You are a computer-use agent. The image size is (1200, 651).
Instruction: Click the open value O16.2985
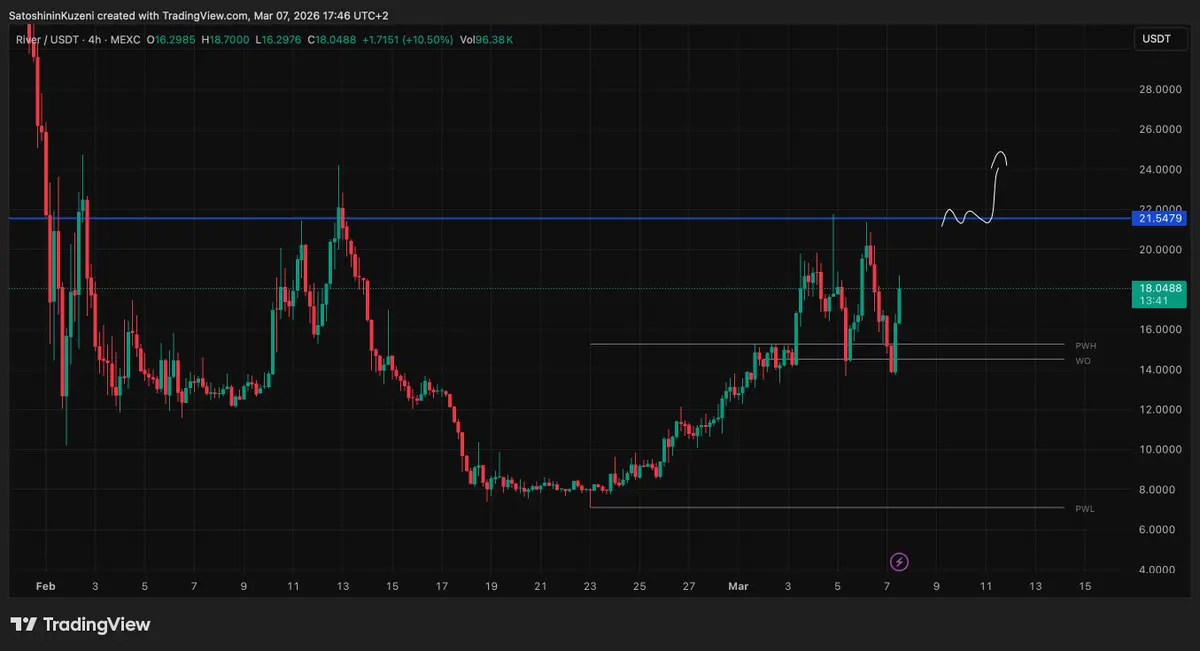171,40
